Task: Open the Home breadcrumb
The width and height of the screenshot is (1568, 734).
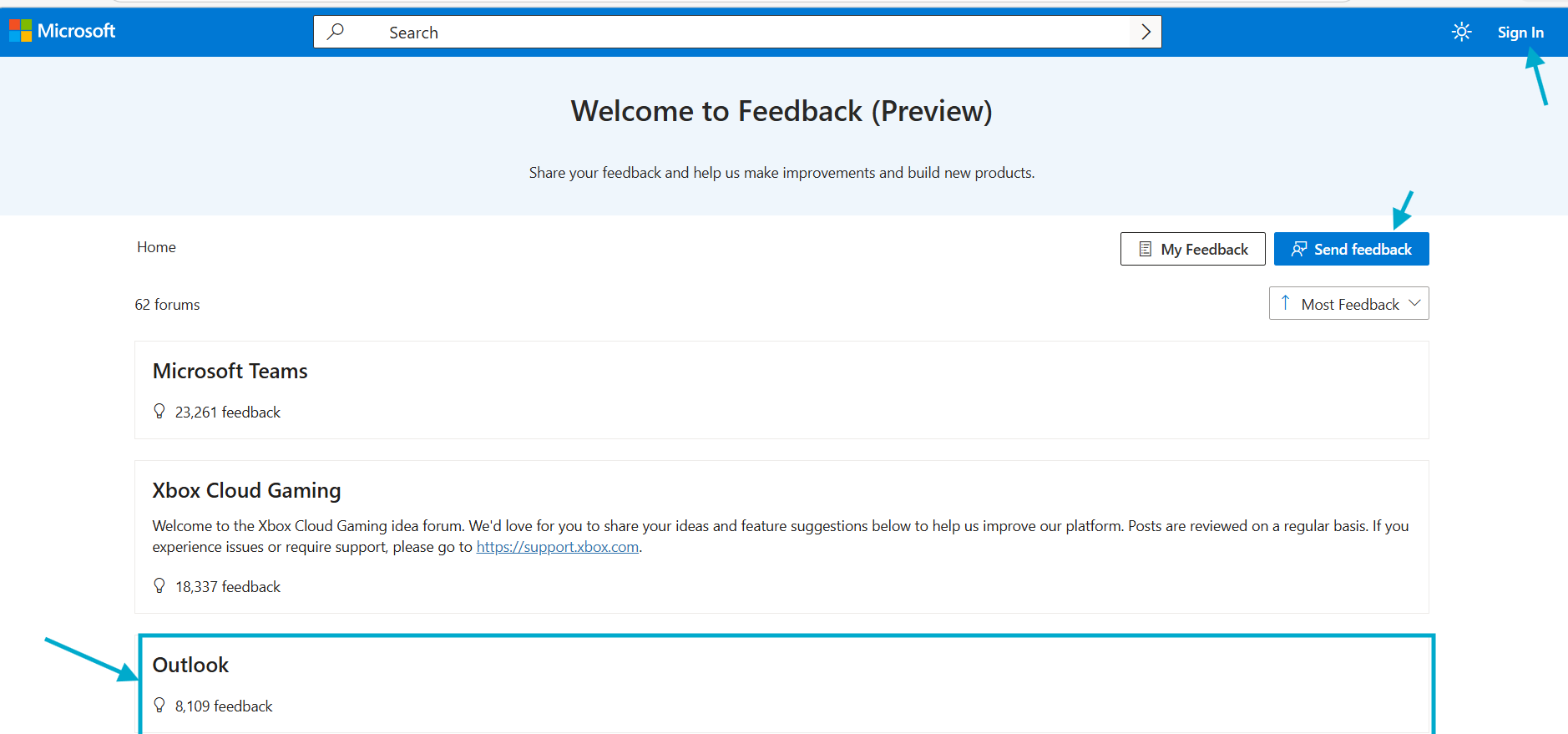Action: [x=156, y=247]
